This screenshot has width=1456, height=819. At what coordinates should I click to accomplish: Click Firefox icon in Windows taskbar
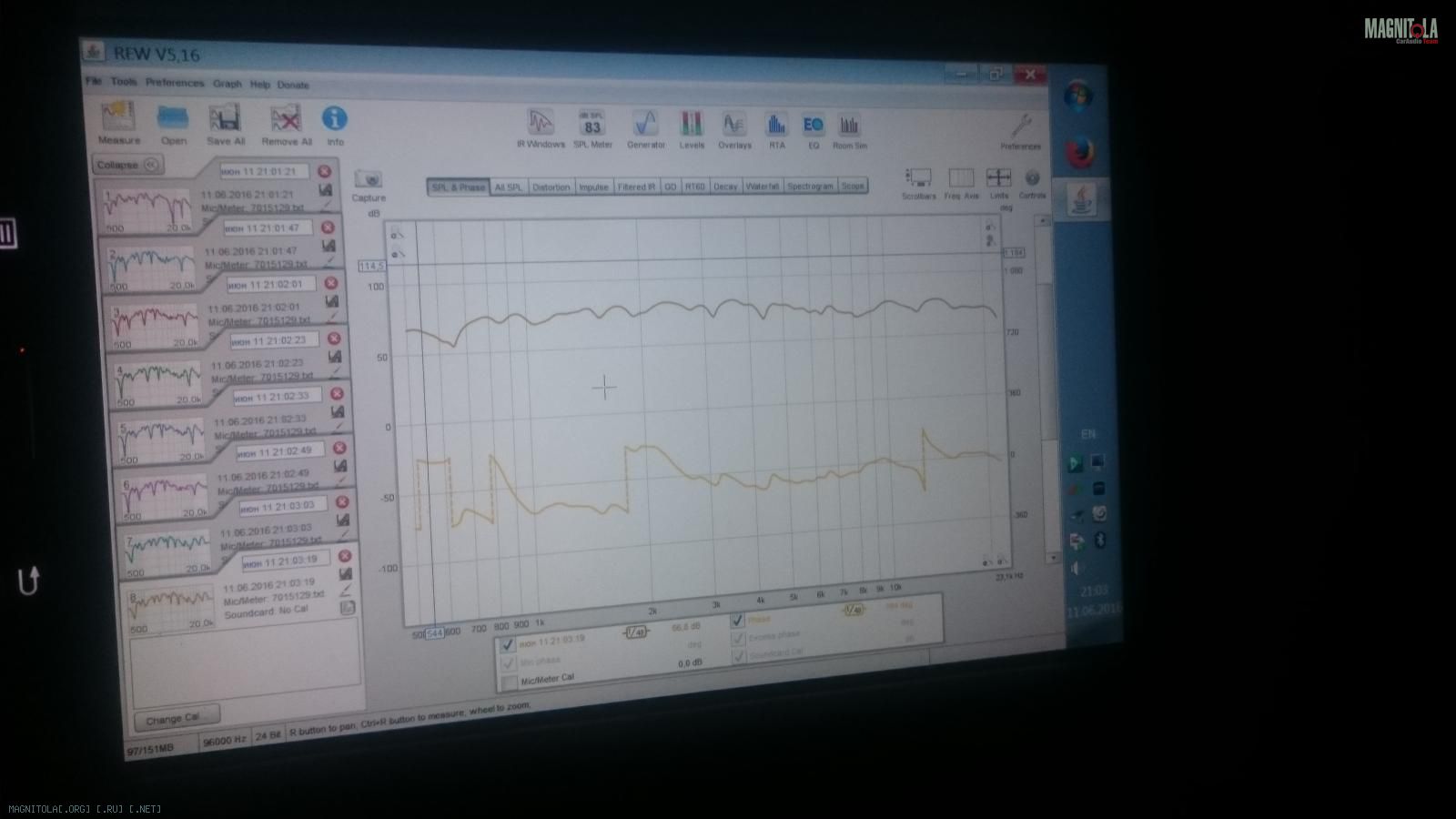point(1079,153)
